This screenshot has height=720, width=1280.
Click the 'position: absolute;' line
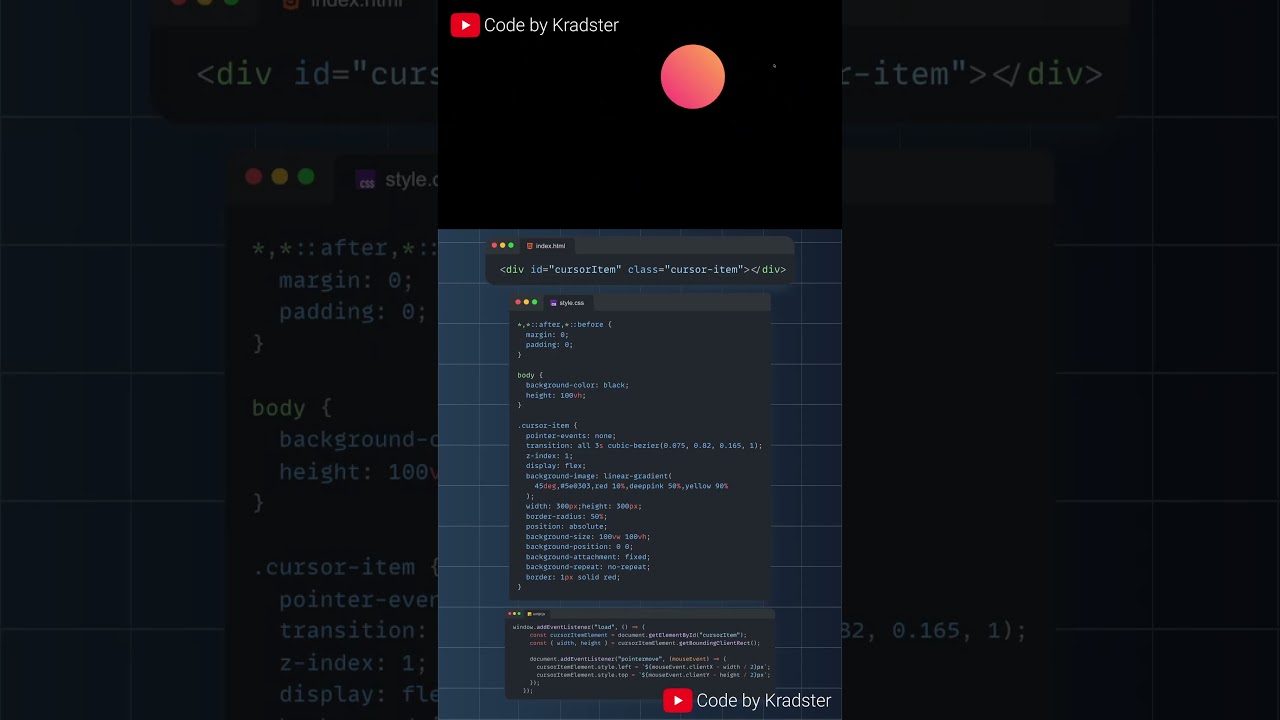coord(566,527)
